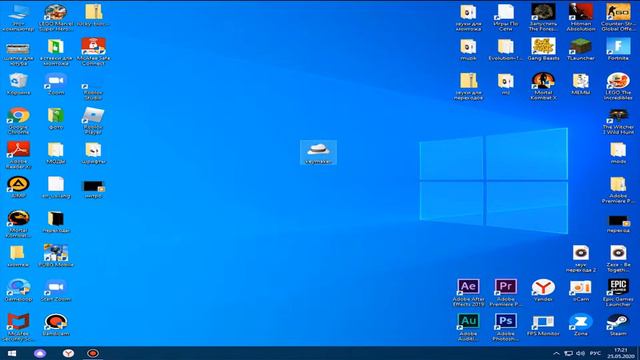Screen dimensions: 640x360
Task: Open the Zoom desktop shortcut
Action: [56, 84]
